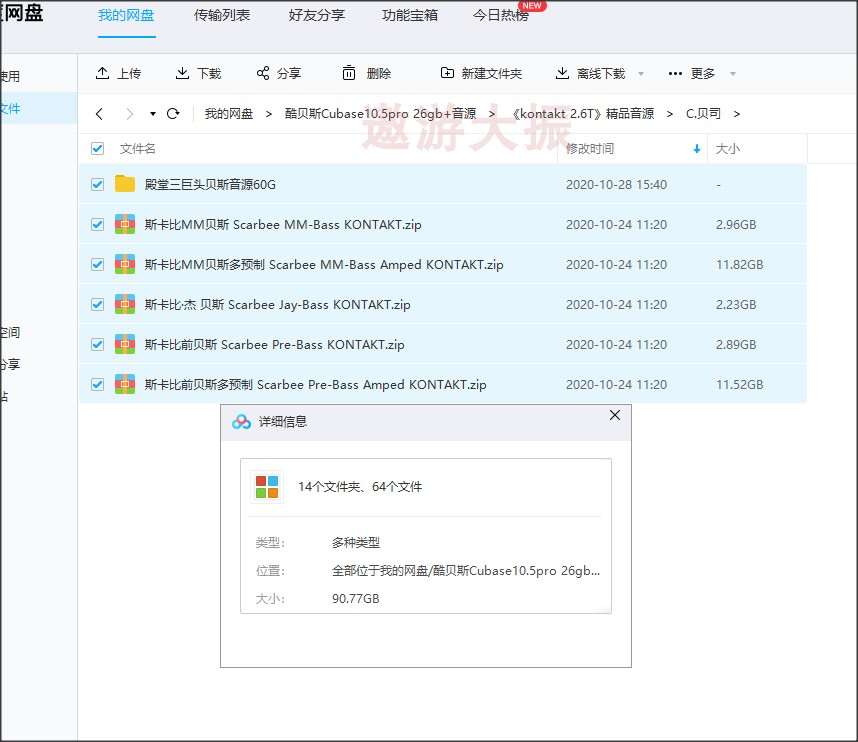The height and width of the screenshot is (742, 858).
Task: Toggle the select-all checkbox beside 文件名
Action: tap(97, 148)
